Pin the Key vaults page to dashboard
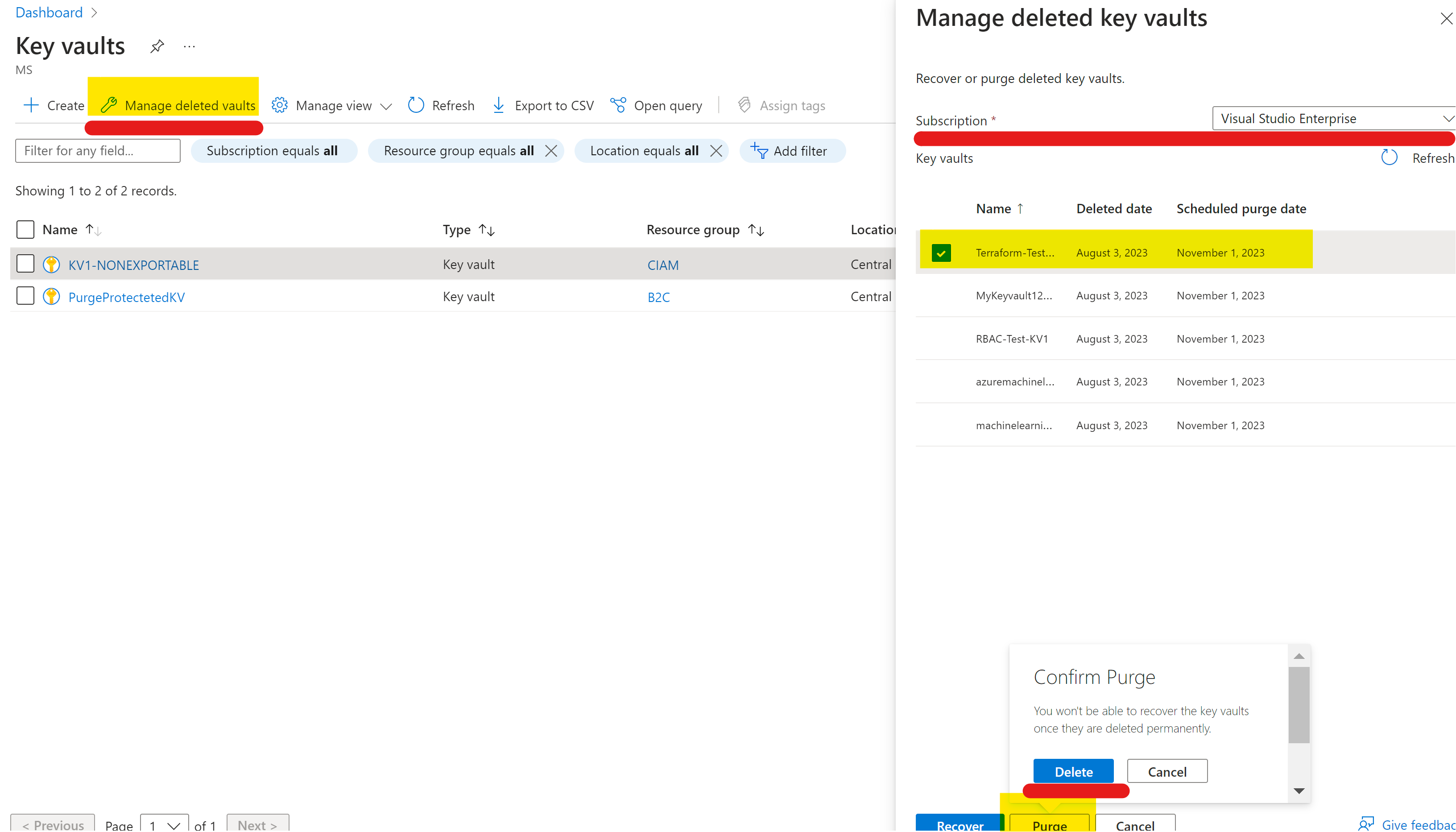 (x=157, y=46)
